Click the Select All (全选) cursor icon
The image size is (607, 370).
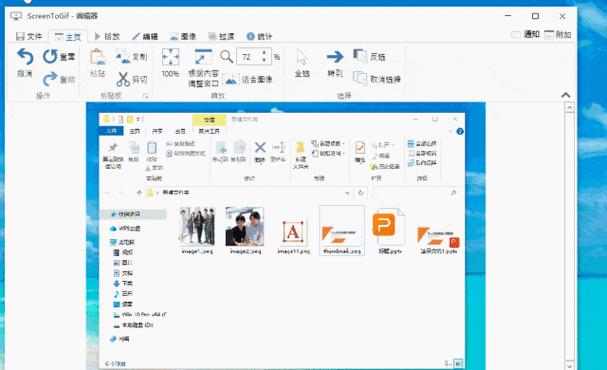click(x=302, y=57)
